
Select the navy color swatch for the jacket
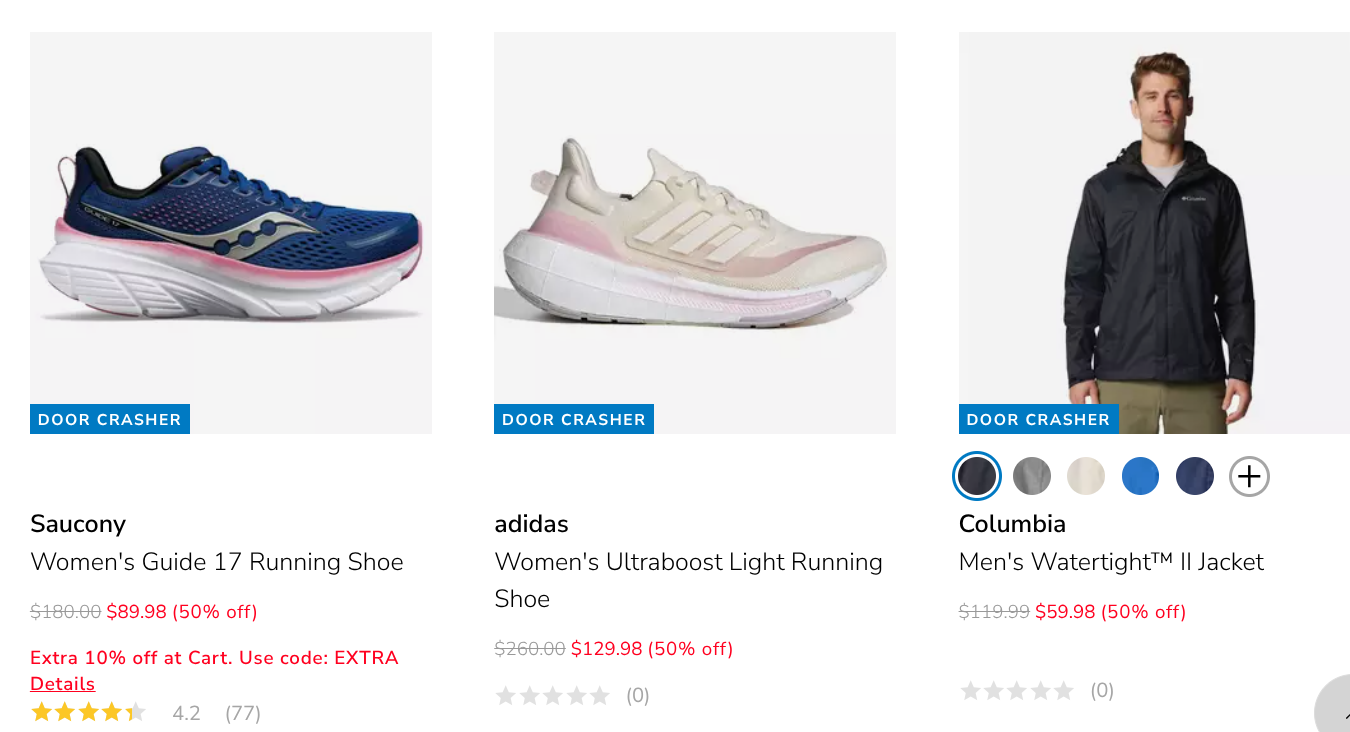click(x=1194, y=476)
